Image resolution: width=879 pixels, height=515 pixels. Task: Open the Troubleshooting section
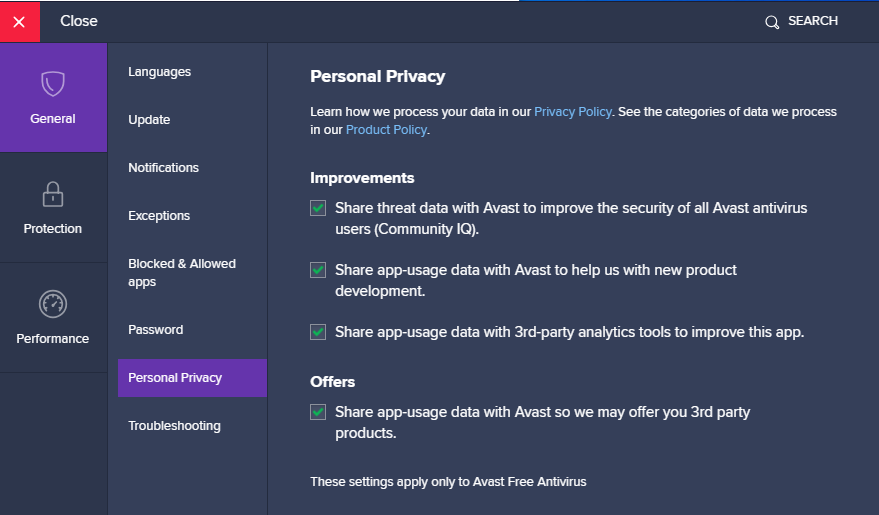coord(174,426)
